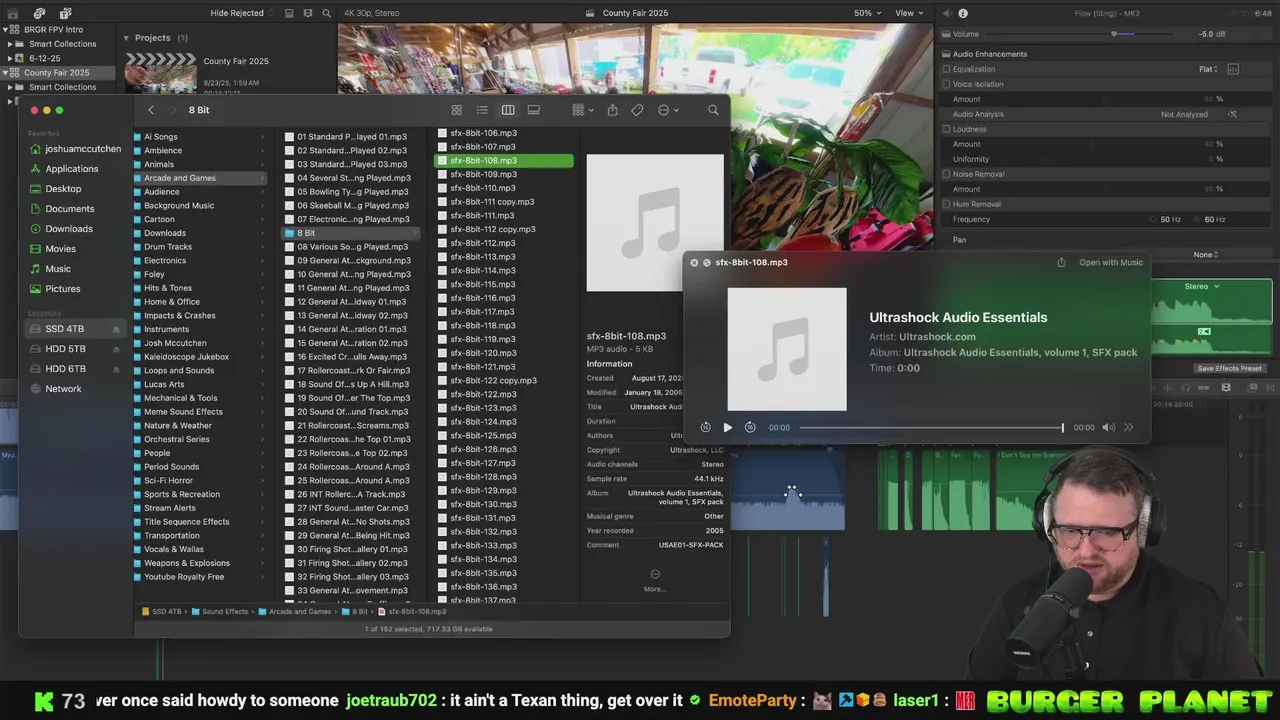This screenshot has height=720, width=1280.
Task: Click Audio Analysis magic wand icon
Action: (1232, 114)
